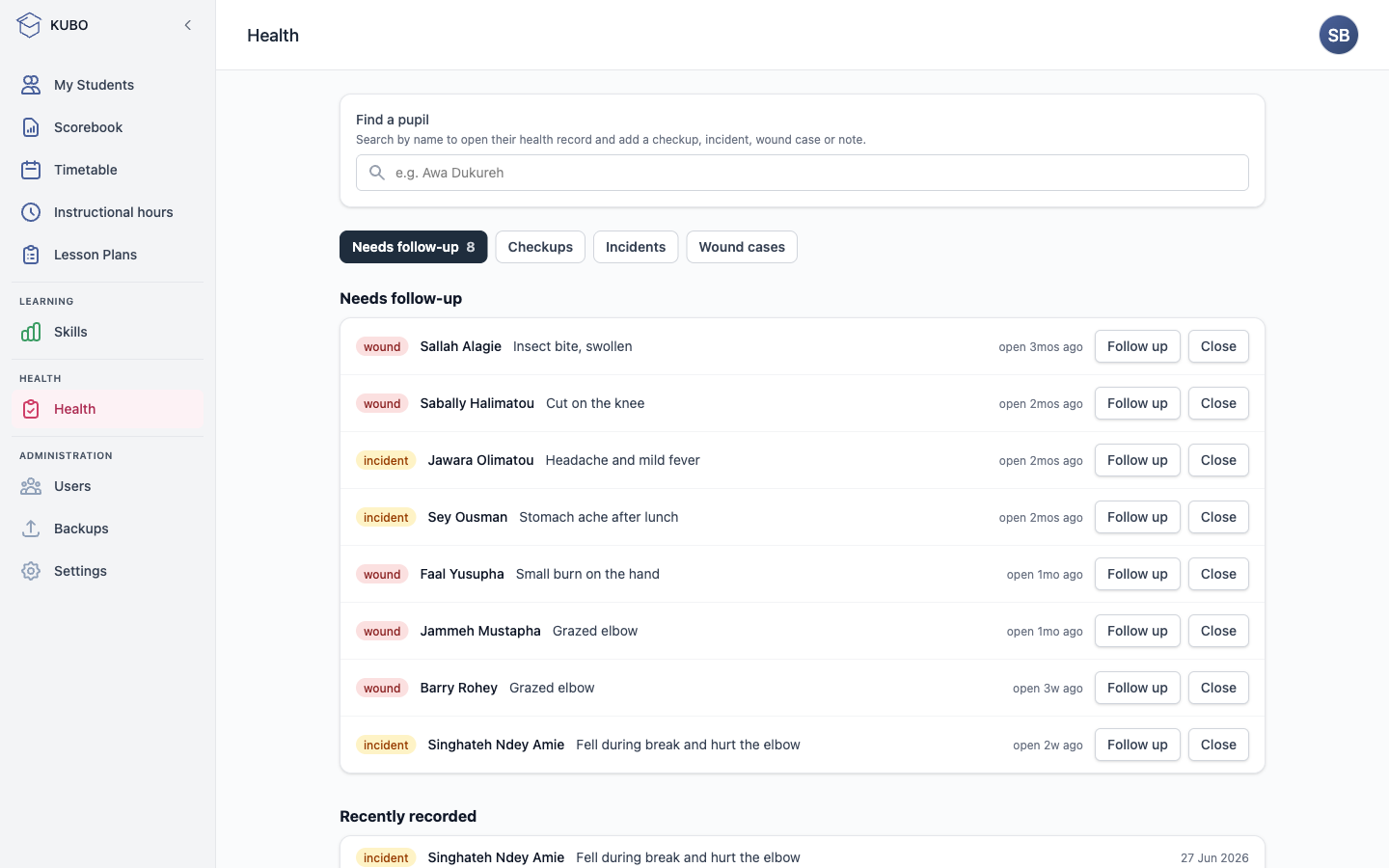
Task: Click the wound tag on Sallah Alagie's row
Action: point(382,346)
